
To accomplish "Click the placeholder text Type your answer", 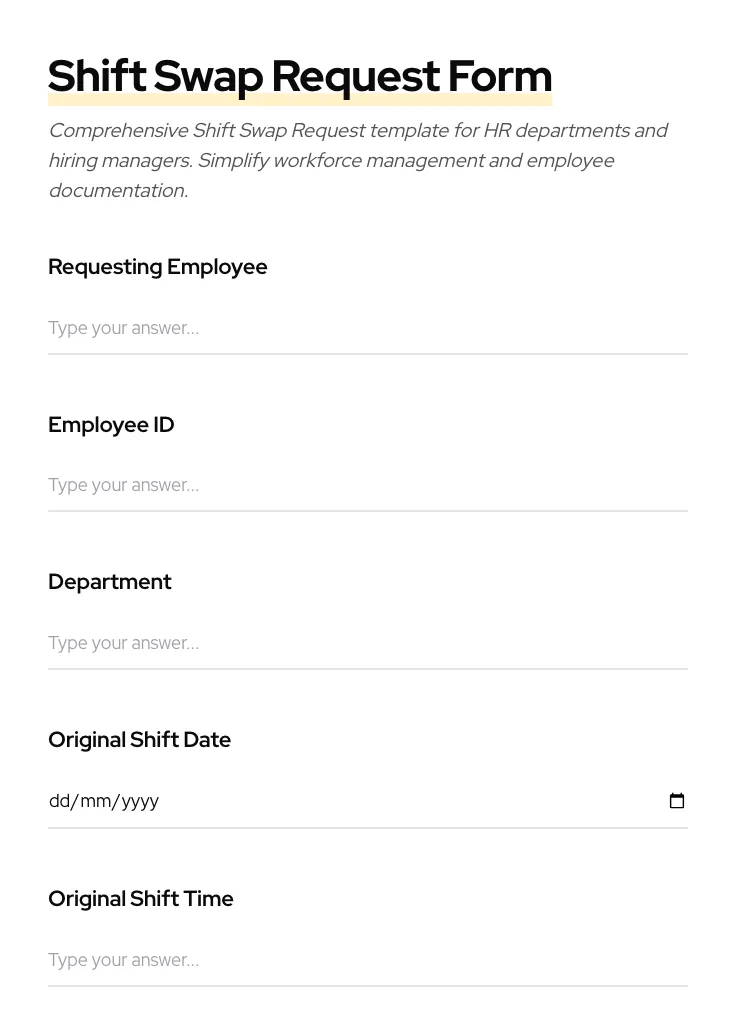I will [x=123, y=328].
